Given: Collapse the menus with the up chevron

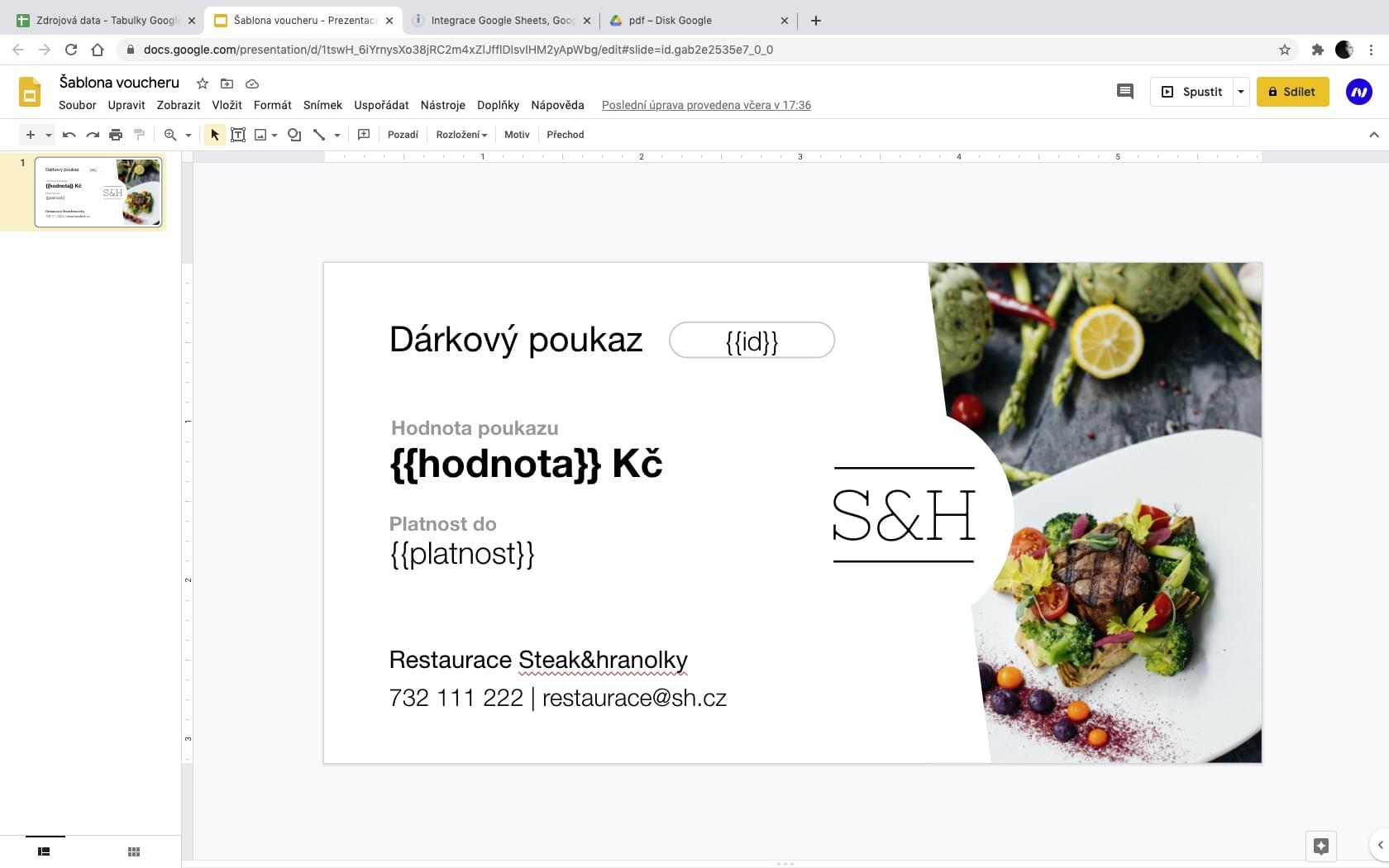Looking at the screenshot, I should pos(1374,135).
